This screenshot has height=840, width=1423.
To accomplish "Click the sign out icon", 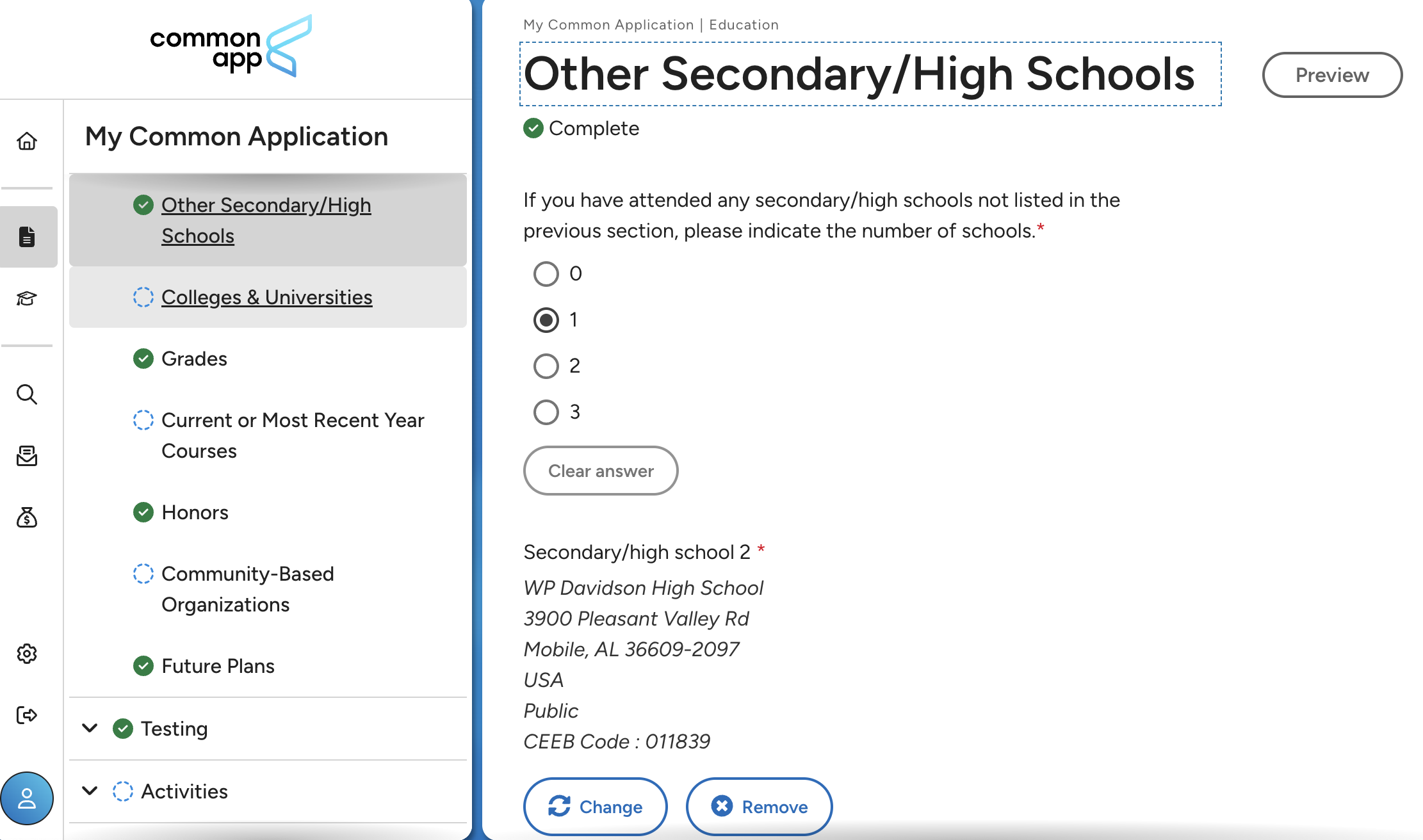I will pos(27,715).
